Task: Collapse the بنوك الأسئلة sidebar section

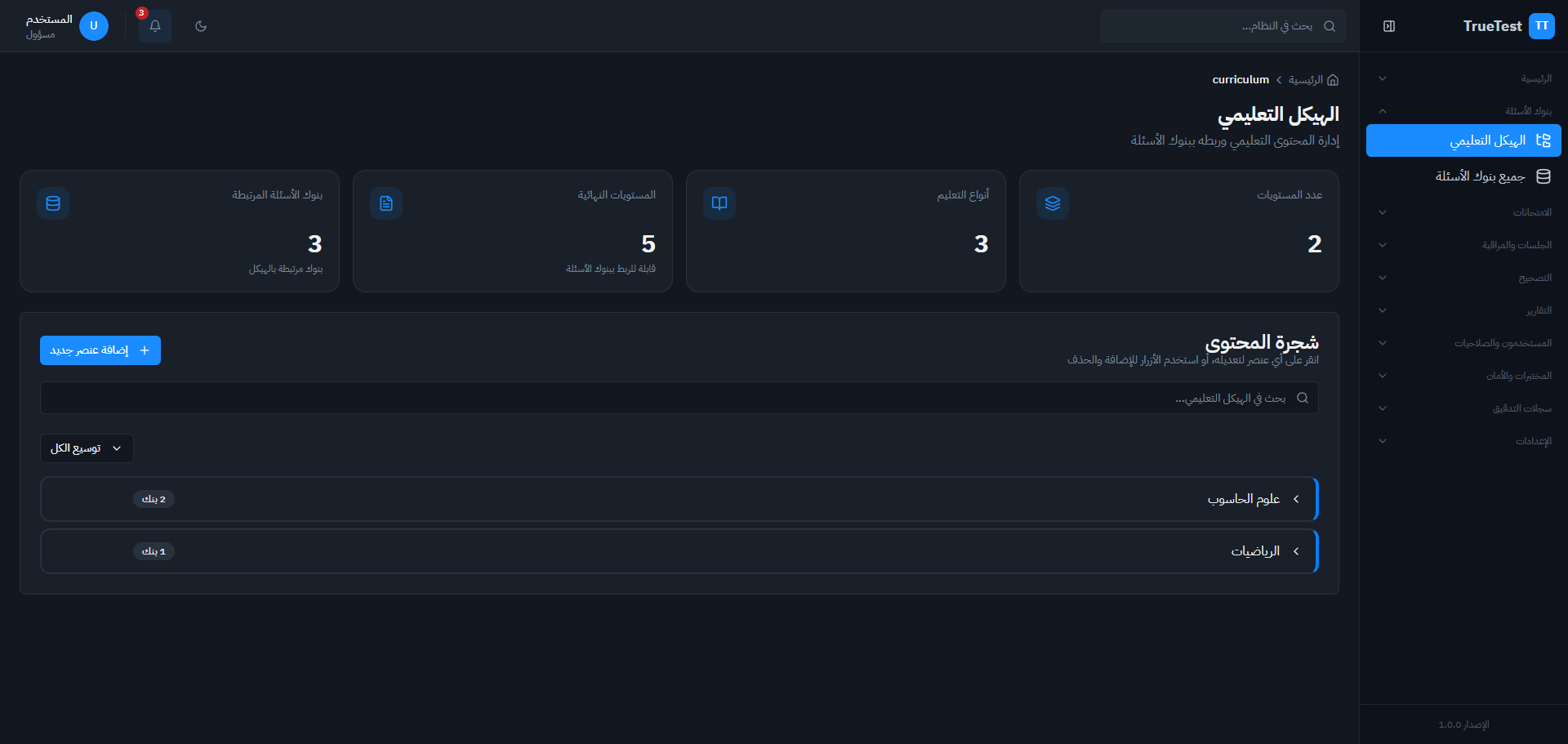Action: (1462, 111)
